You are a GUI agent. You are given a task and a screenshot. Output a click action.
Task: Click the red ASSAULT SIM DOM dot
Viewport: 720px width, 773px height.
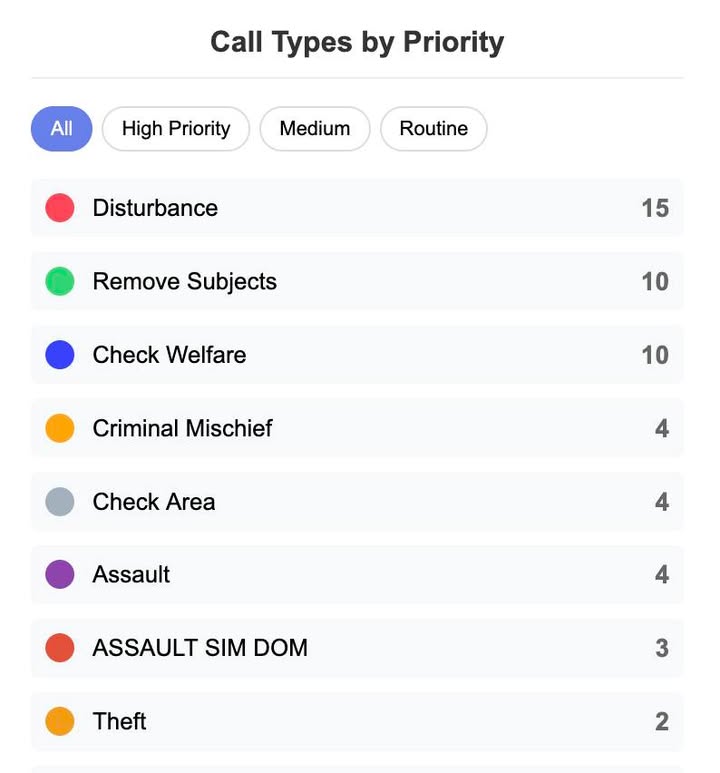[x=60, y=648]
